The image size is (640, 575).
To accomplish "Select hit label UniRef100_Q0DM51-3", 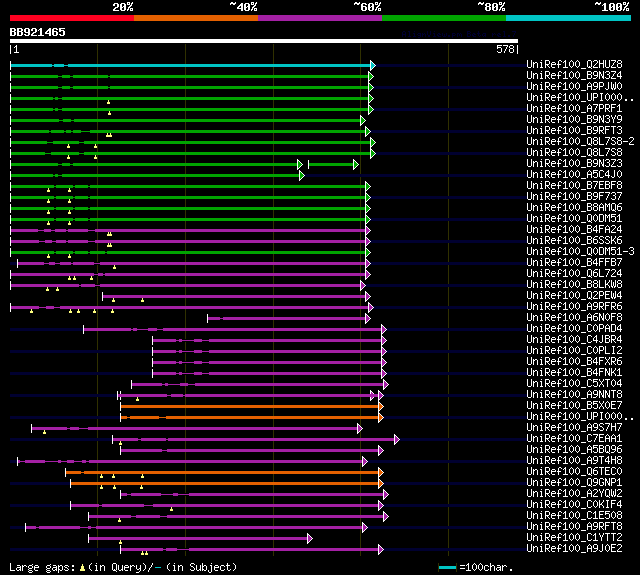I will (x=580, y=252).
